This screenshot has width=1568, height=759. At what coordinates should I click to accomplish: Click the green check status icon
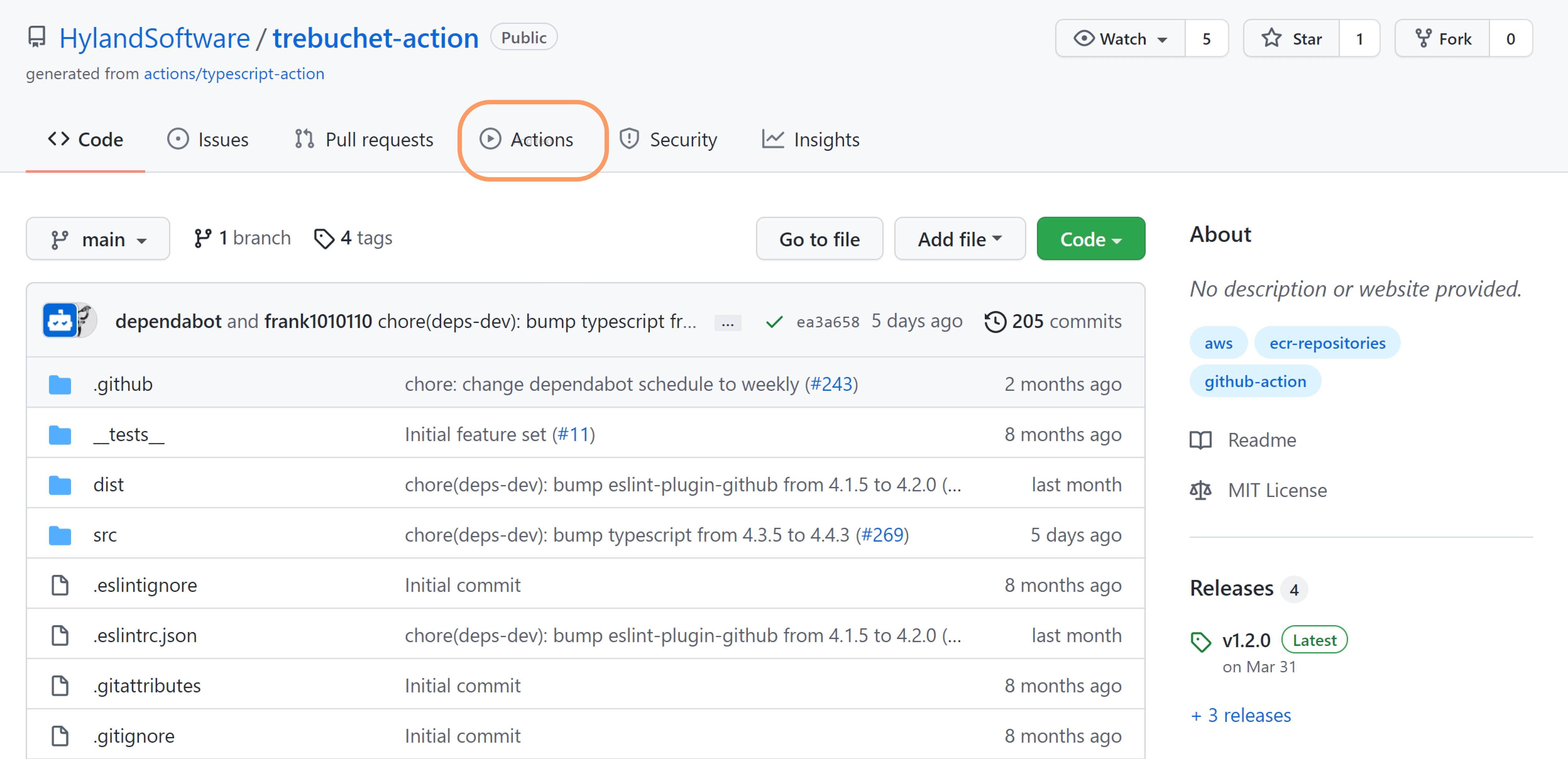tap(774, 321)
